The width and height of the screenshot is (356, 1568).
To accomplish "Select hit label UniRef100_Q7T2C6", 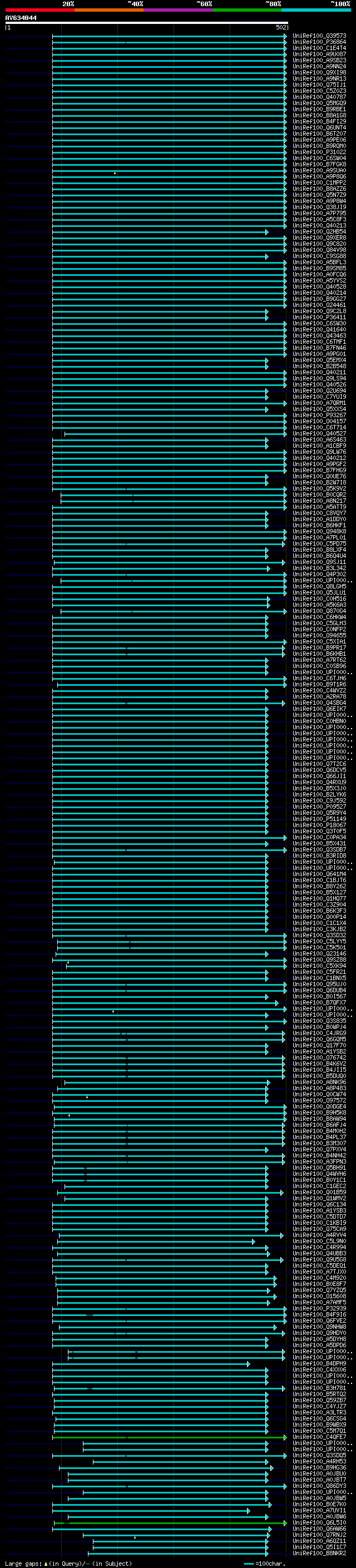I will [x=319, y=764].
